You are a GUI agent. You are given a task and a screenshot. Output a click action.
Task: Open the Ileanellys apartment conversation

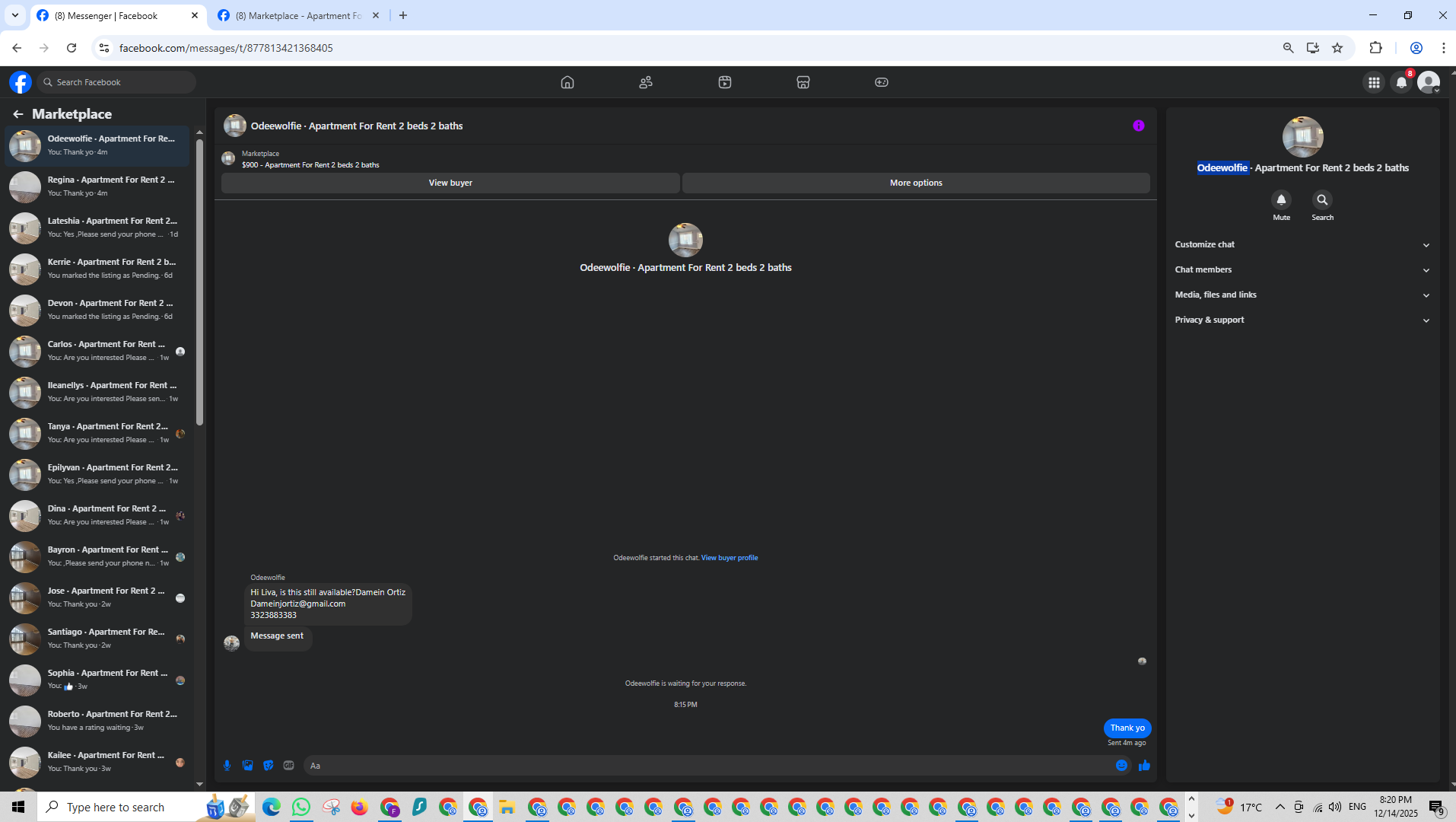click(97, 392)
